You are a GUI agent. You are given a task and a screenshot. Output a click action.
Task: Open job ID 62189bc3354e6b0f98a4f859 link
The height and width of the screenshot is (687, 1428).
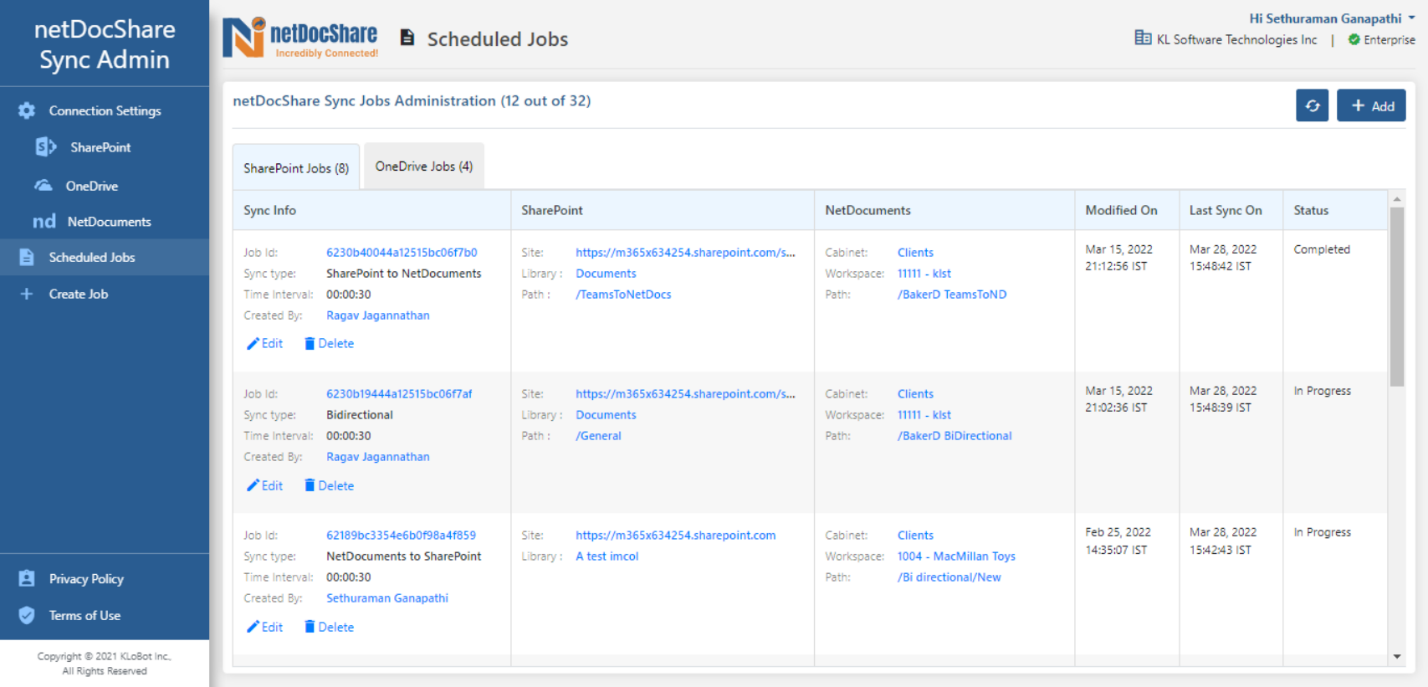coord(401,535)
